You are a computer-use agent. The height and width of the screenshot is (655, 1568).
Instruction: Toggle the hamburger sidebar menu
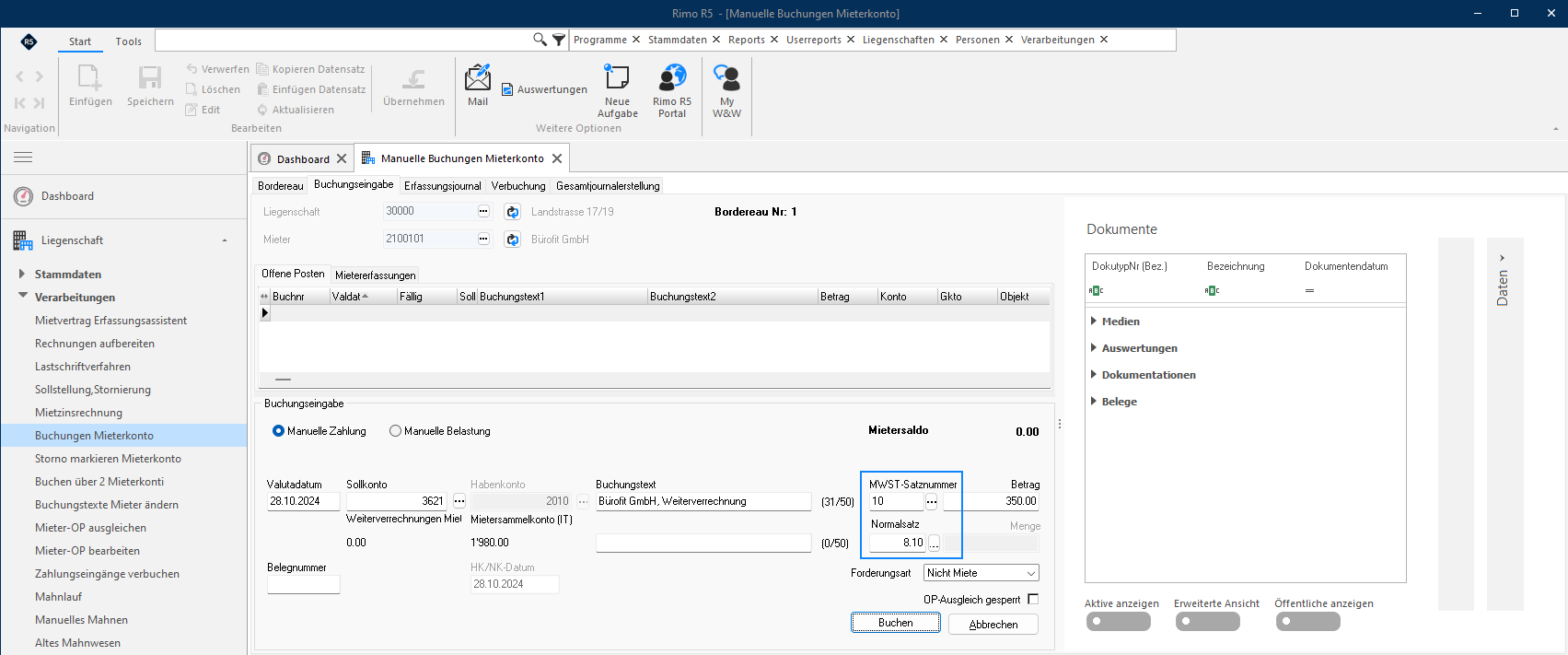point(23,158)
